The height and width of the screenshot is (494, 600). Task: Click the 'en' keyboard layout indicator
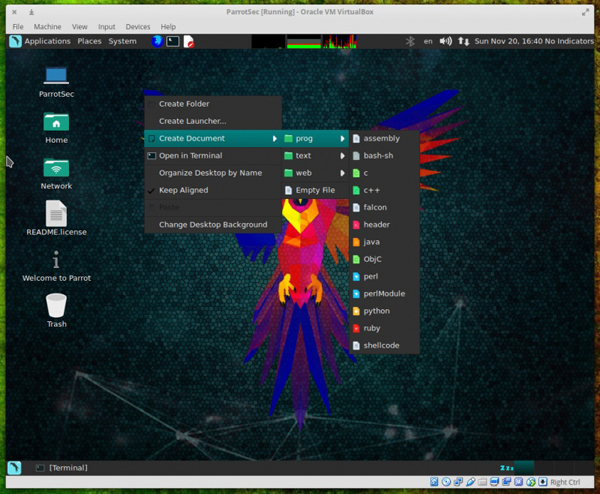pyautogui.click(x=428, y=41)
